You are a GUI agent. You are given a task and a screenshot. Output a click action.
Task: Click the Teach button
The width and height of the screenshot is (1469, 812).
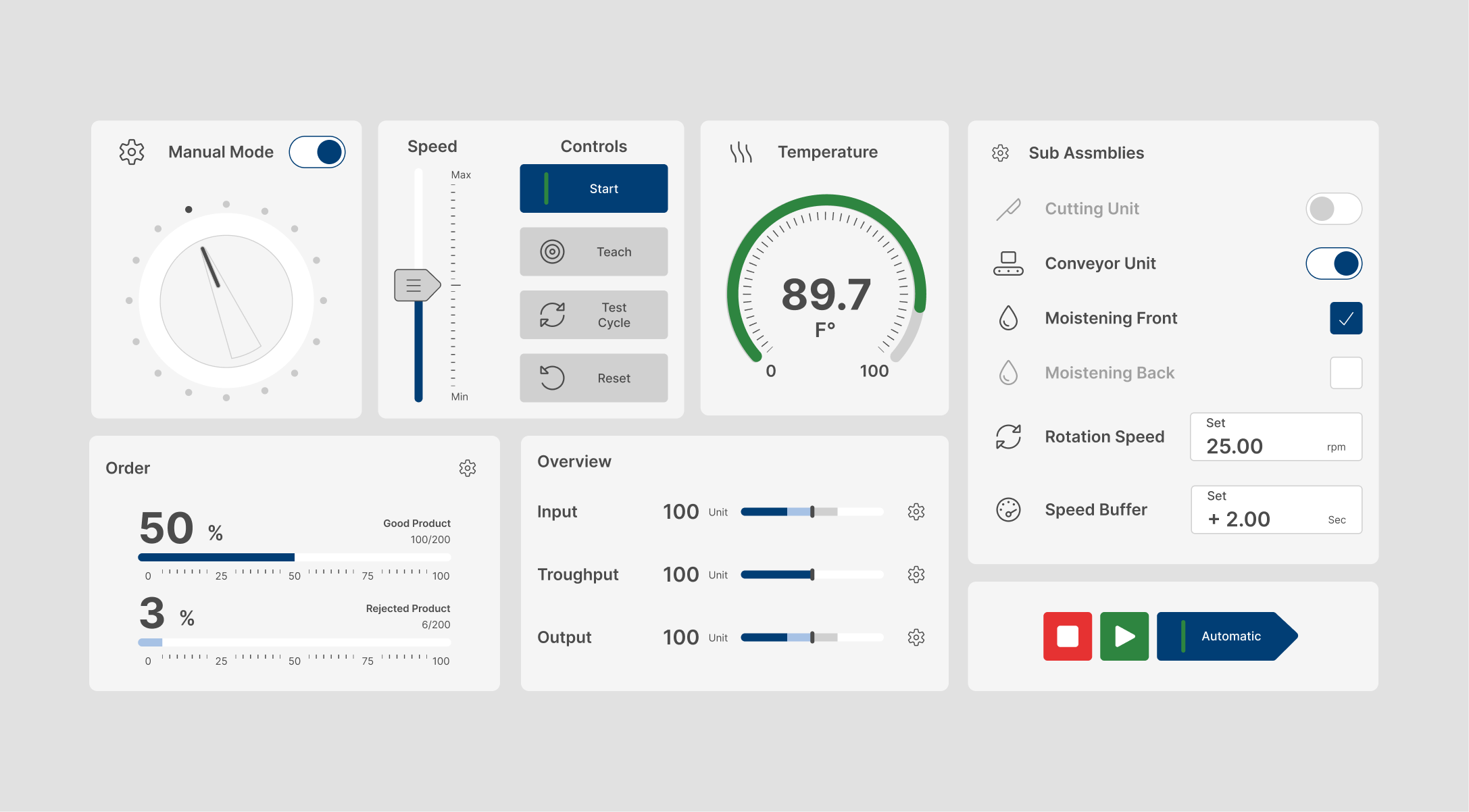coord(593,252)
